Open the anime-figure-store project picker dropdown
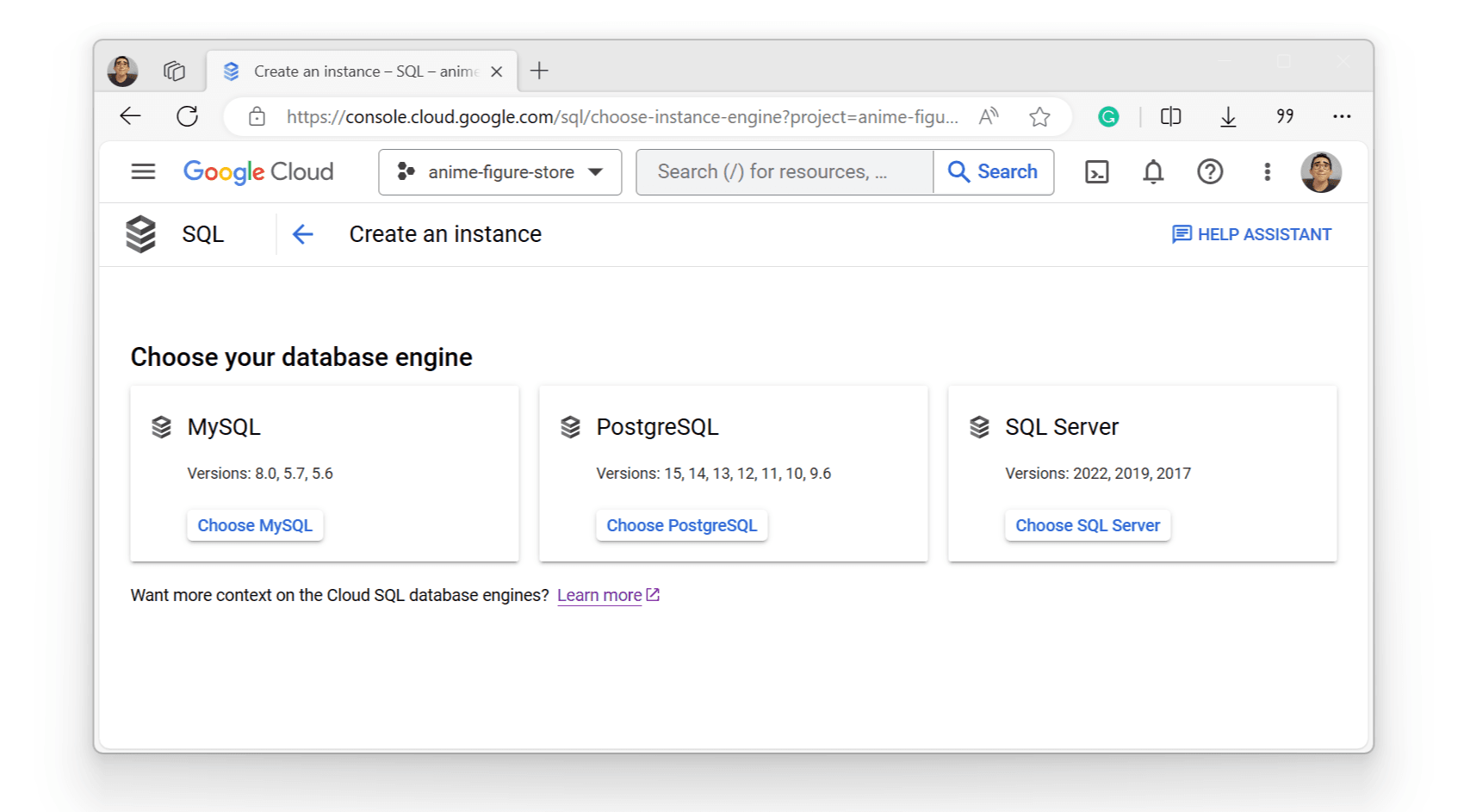1470x812 pixels. [x=499, y=172]
